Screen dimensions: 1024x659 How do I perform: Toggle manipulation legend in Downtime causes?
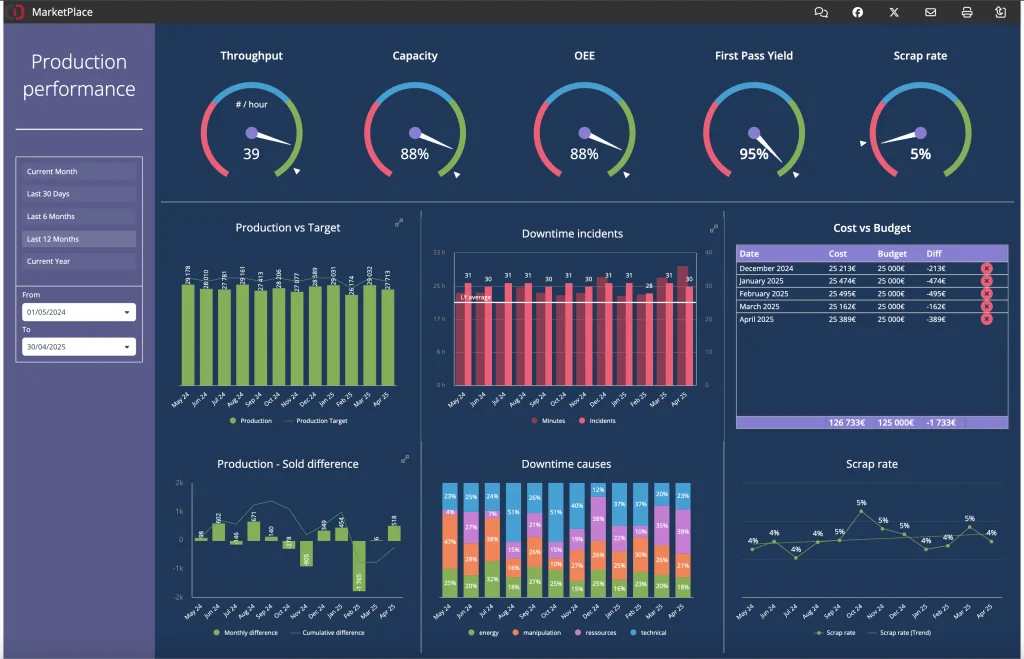tap(537, 632)
